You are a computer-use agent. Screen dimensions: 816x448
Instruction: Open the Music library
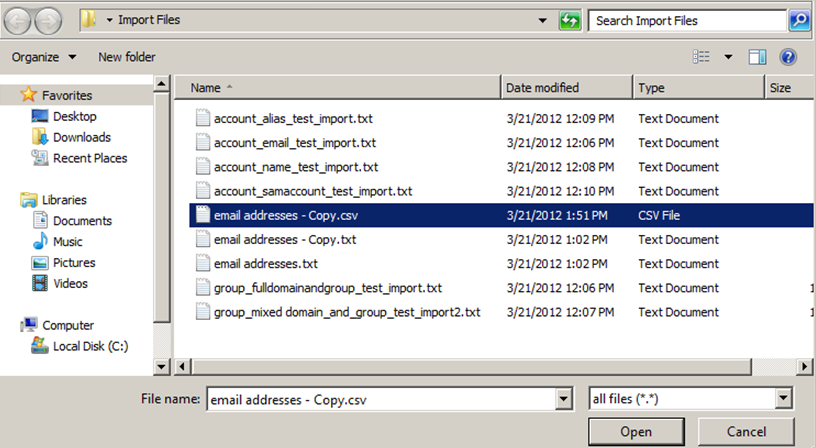coord(67,242)
